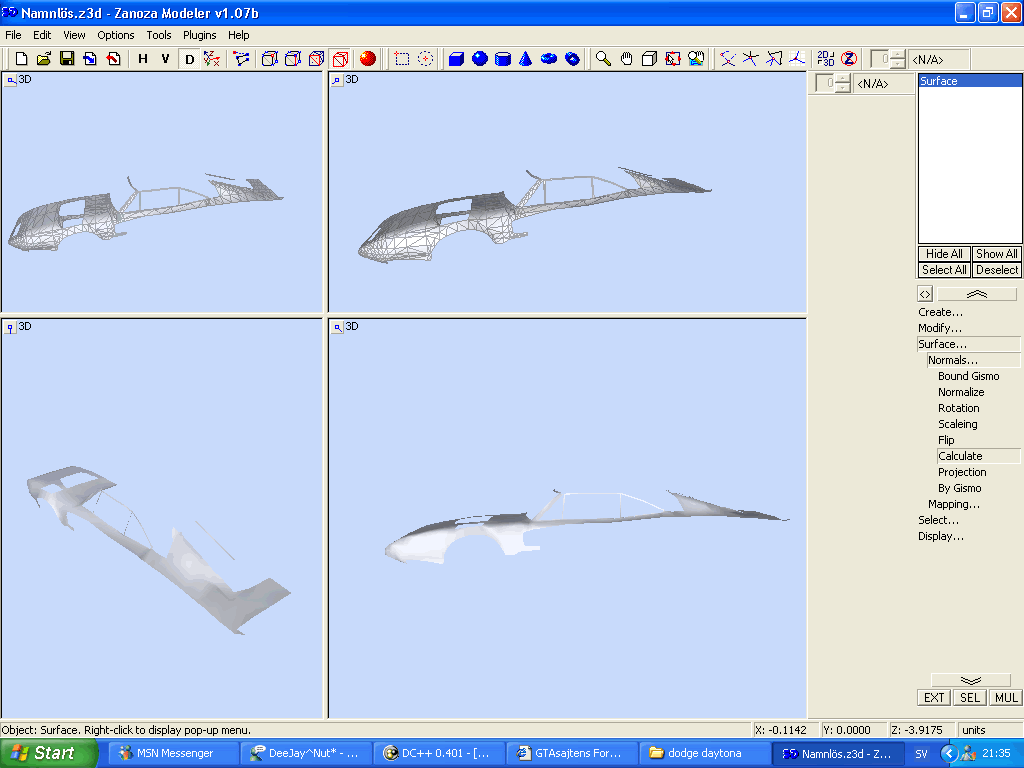This screenshot has width=1024, height=768.
Task: Select the Pan hand tool
Action: tap(626, 59)
